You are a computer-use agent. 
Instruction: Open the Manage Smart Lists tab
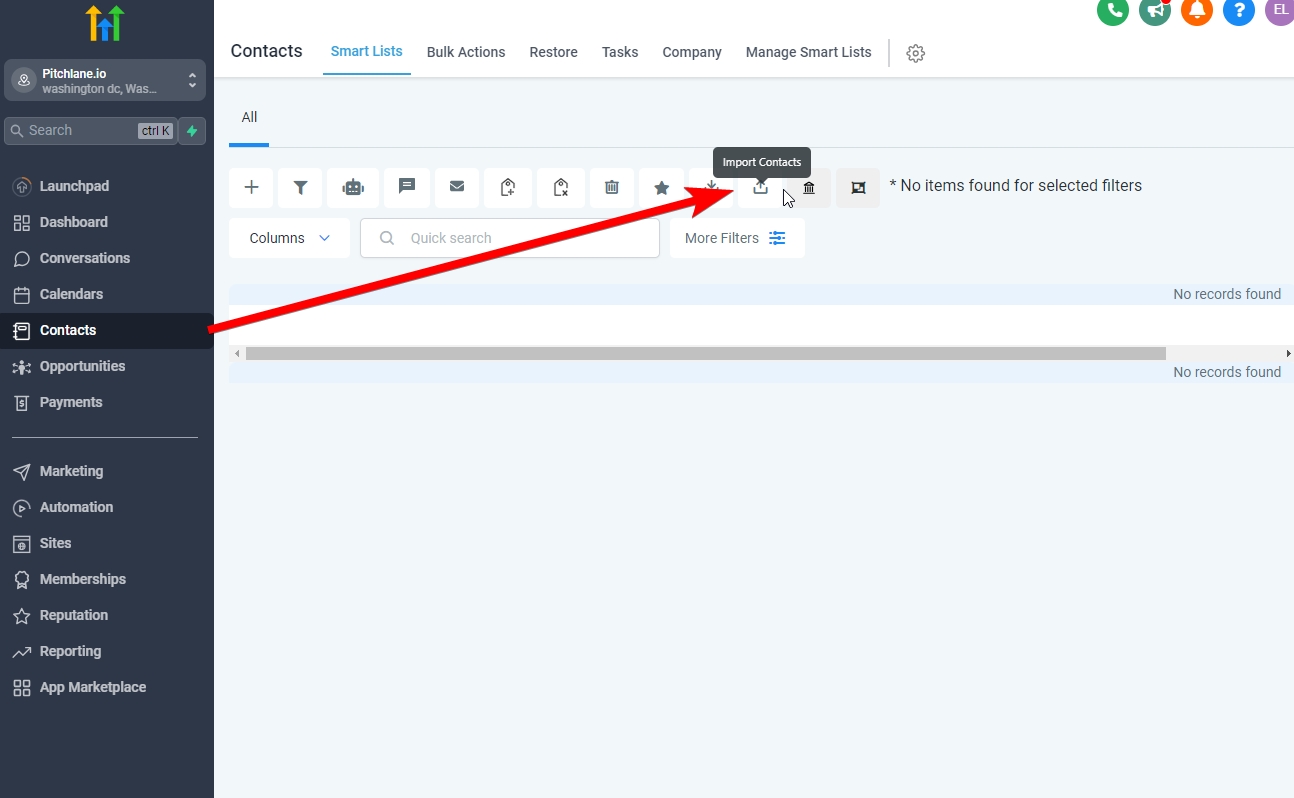pyautogui.click(x=808, y=52)
